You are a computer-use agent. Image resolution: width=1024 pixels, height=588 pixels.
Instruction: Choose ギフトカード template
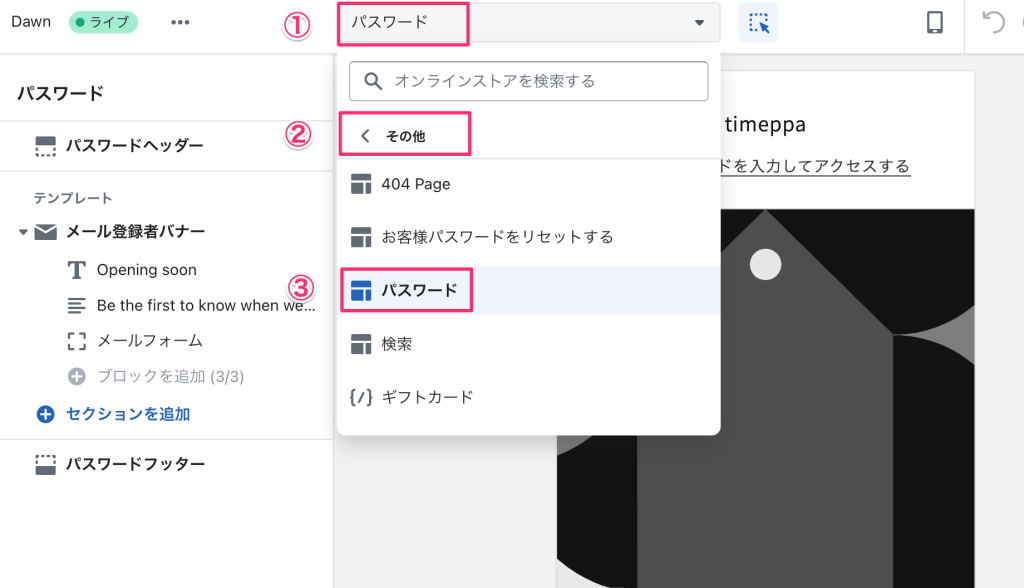(x=427, y=397)
